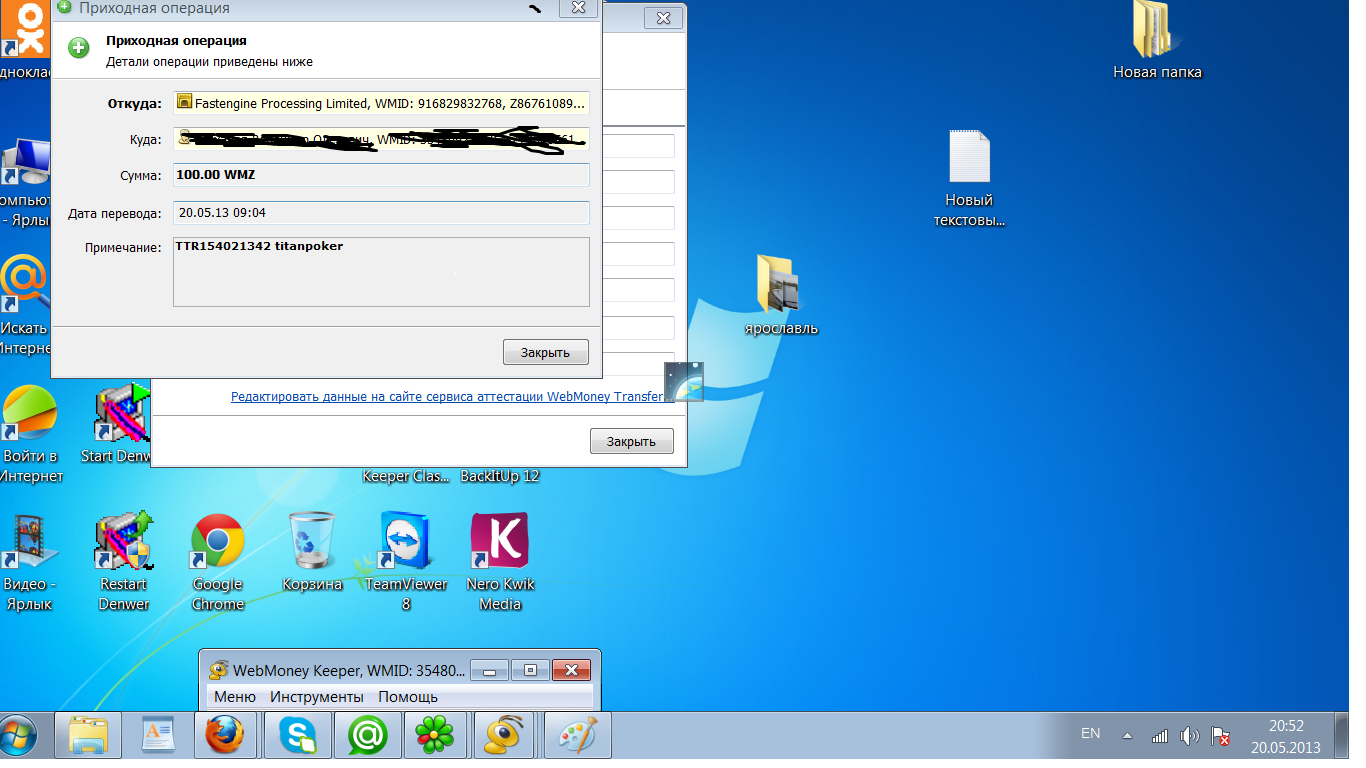1366x768 pixels.
Task: Open the network signal tray icon
Action: click(x=1160, y=736)
